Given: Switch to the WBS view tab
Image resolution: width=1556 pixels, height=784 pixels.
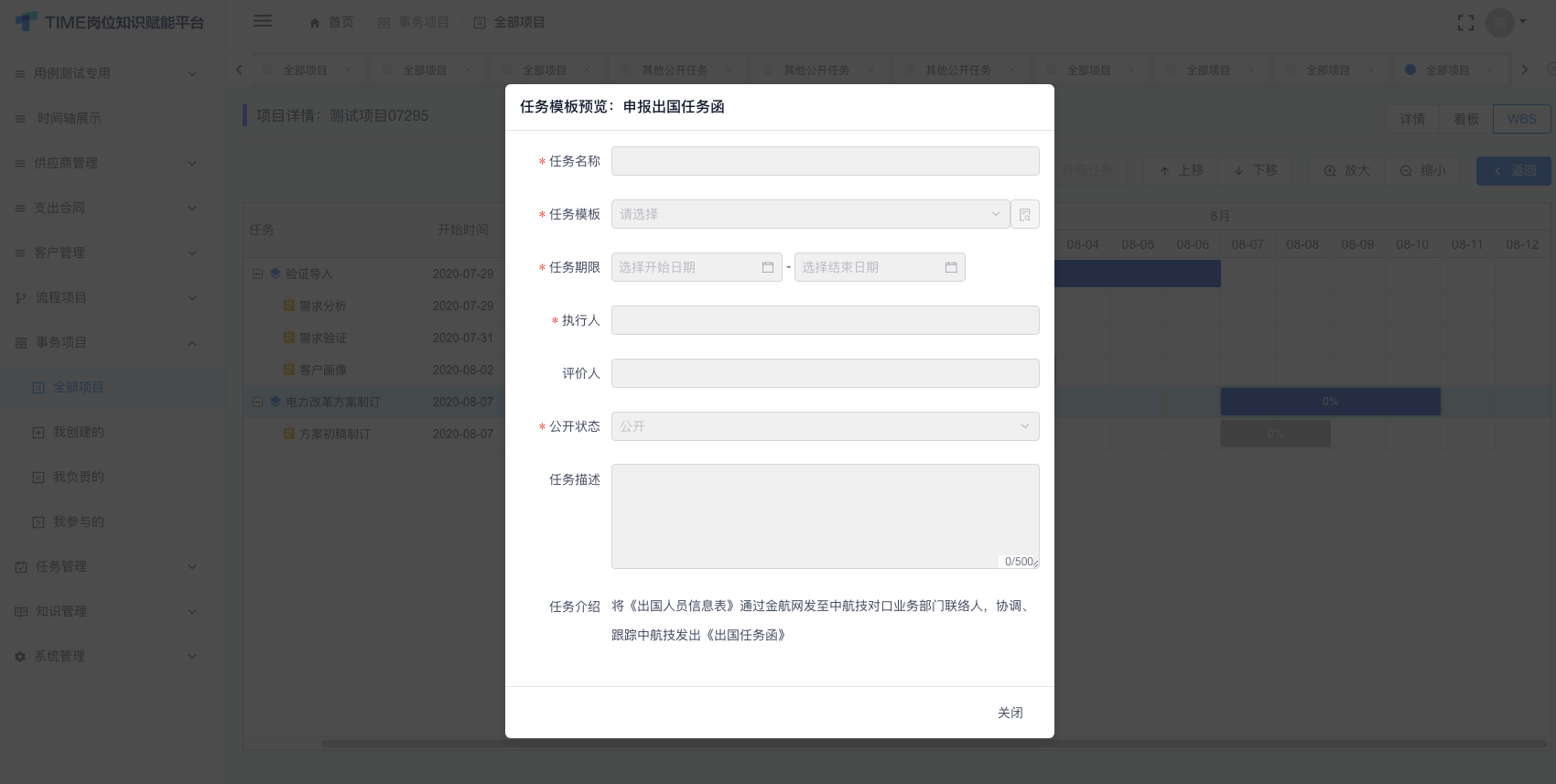Looking at the screenshot, I should click(1522, 119).
